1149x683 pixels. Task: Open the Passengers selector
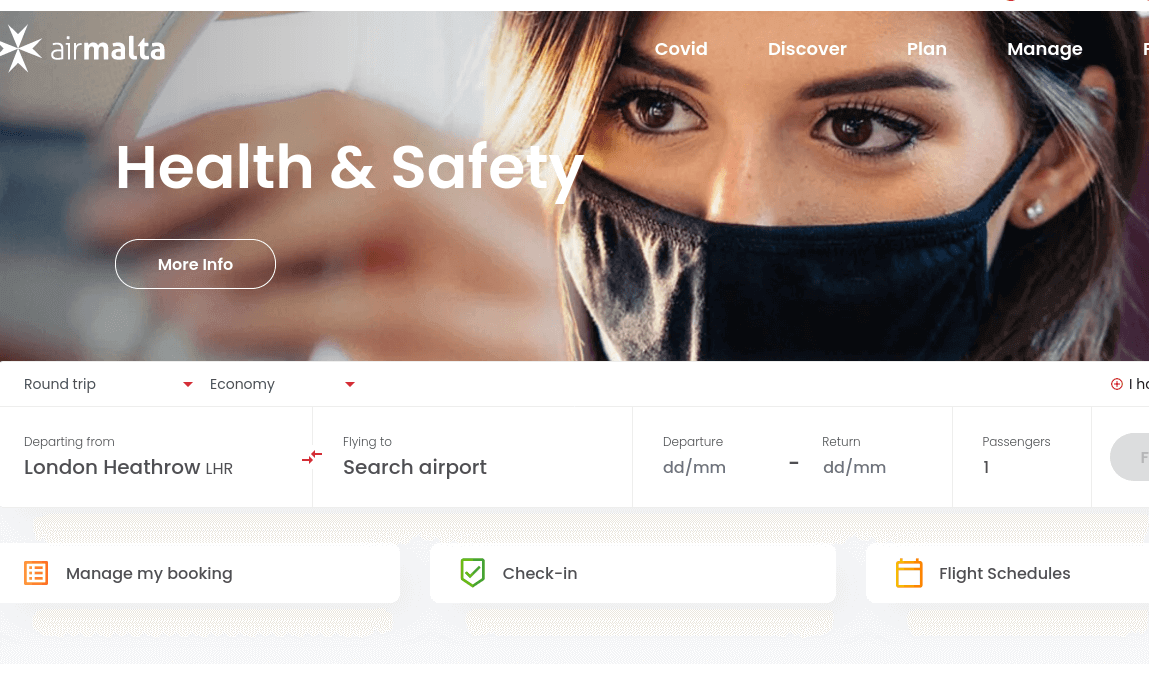point(1021,457)
